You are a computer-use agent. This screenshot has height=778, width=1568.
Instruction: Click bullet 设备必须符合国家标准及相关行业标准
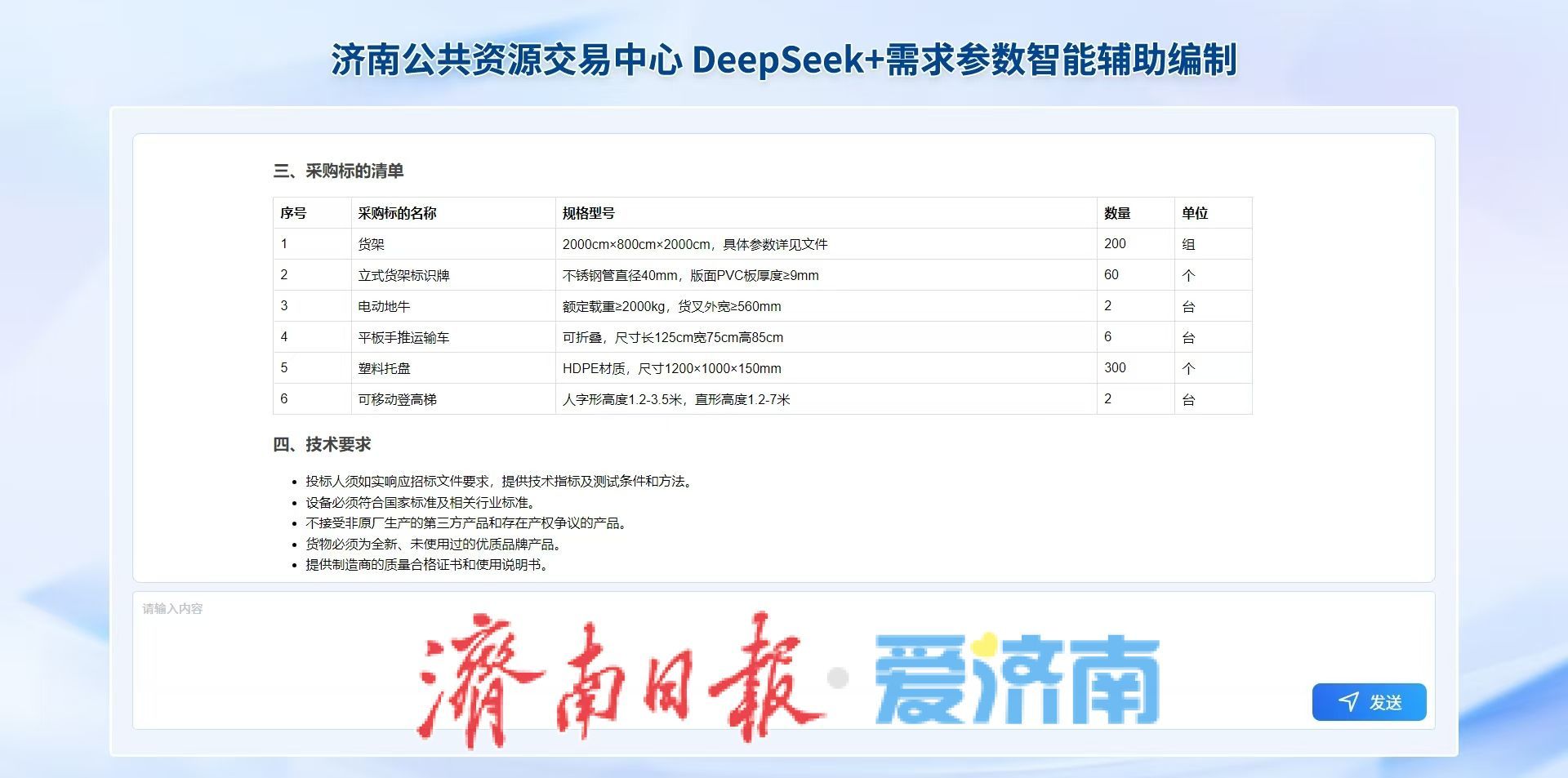tap(423, 503)
